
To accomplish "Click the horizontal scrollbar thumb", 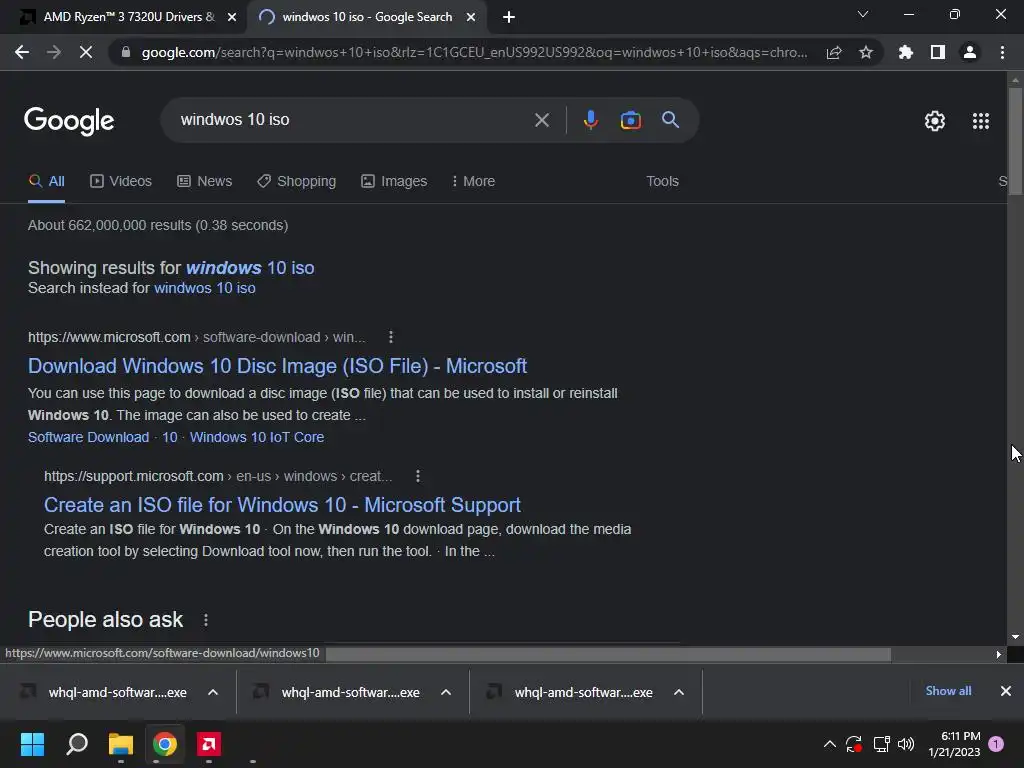I will pos(608,654).
